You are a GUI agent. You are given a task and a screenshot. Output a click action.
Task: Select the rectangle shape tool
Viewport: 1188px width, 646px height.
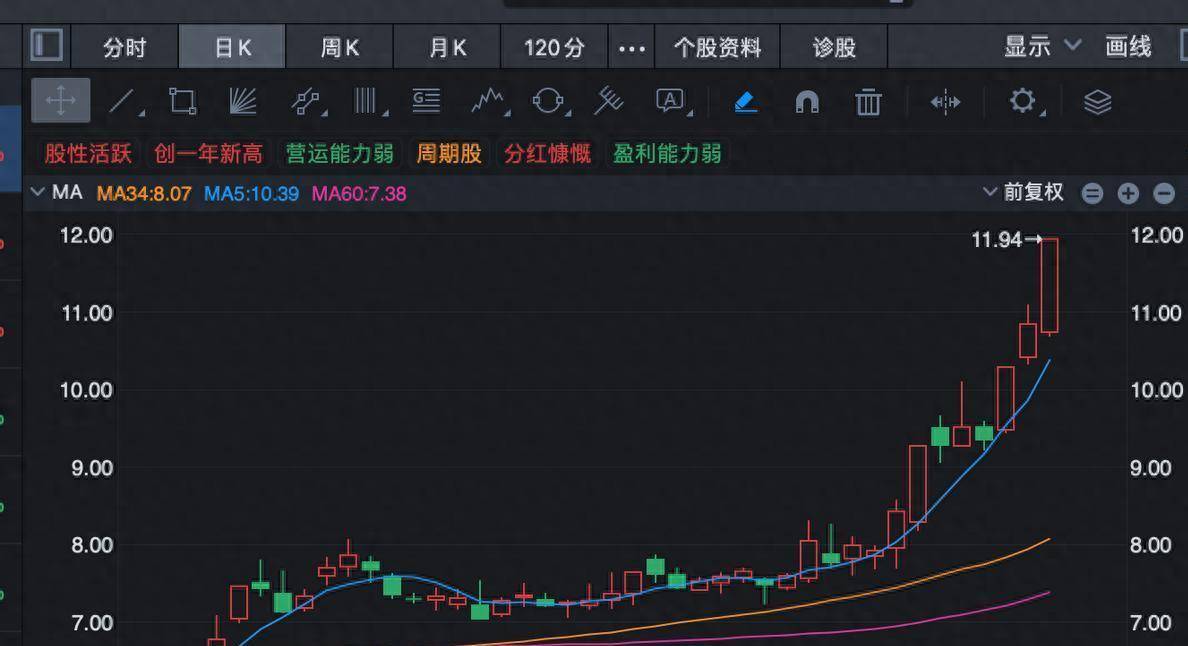pyautogui.click(x=183, y=101)
